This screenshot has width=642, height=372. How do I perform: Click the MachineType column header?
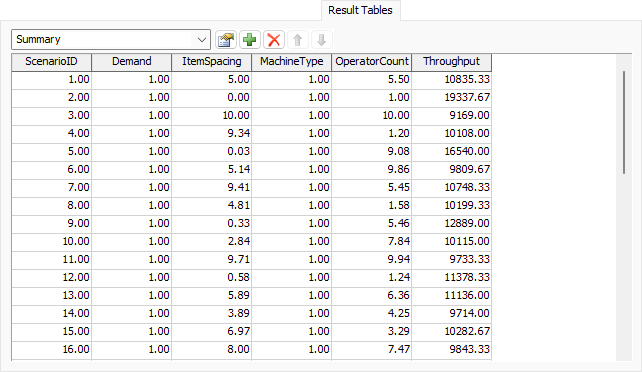292,62
